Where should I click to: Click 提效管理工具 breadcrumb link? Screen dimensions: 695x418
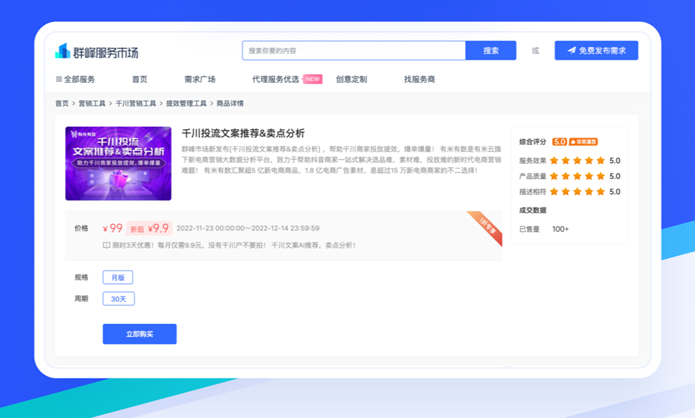tap(186, 103)
